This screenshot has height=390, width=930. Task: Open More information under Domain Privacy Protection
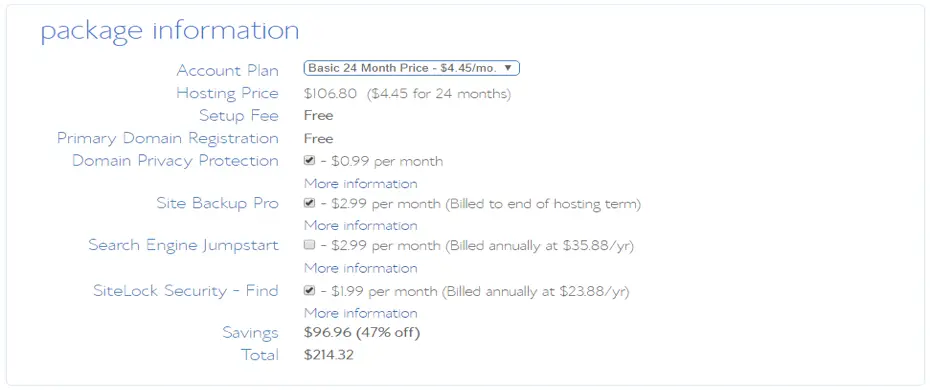click(x=361, y=183)
